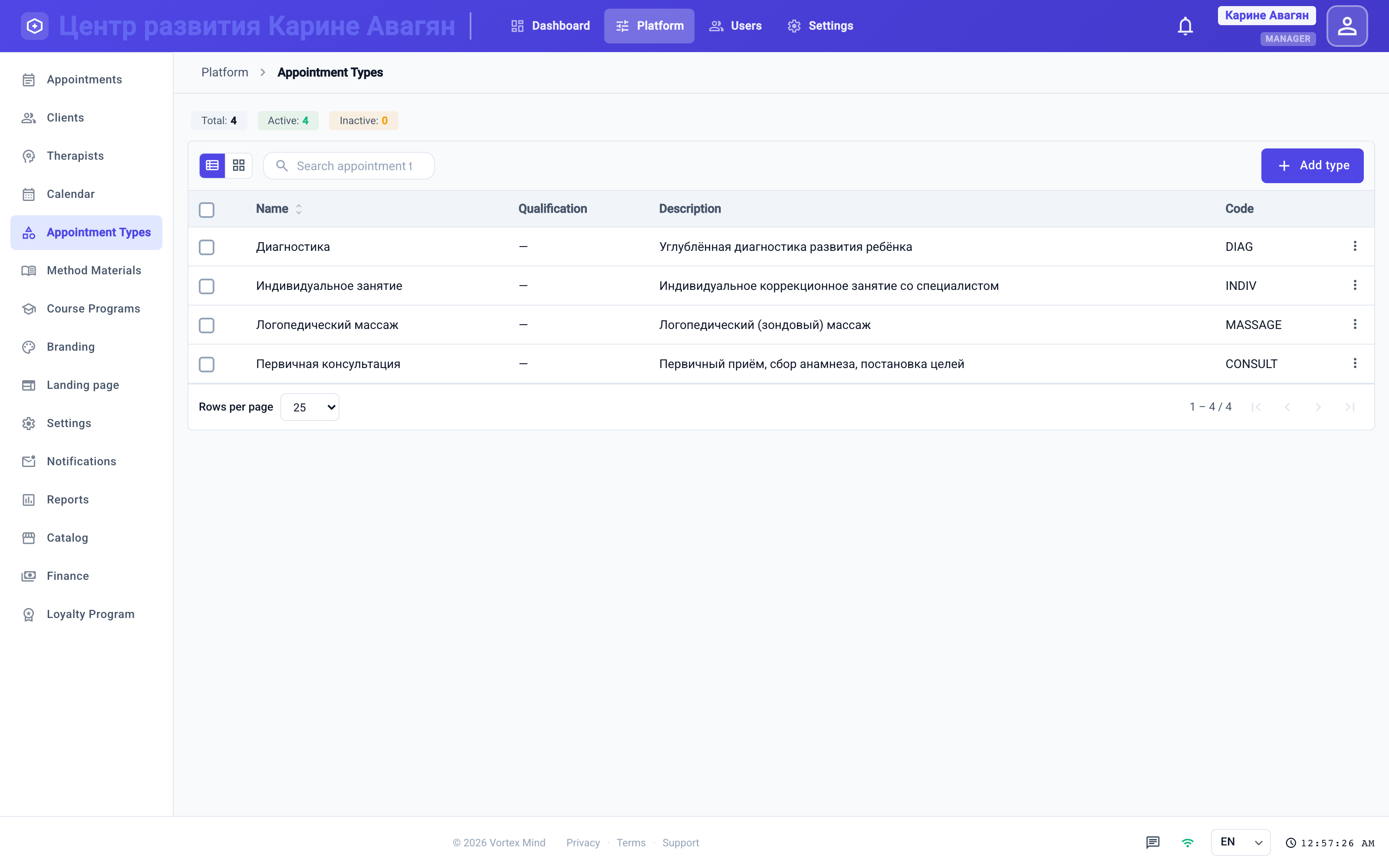Image resolution: width=1389 pixels, height=868 pixels.
Task: Sort table by Name column arrows
Action: click(299, 209)
